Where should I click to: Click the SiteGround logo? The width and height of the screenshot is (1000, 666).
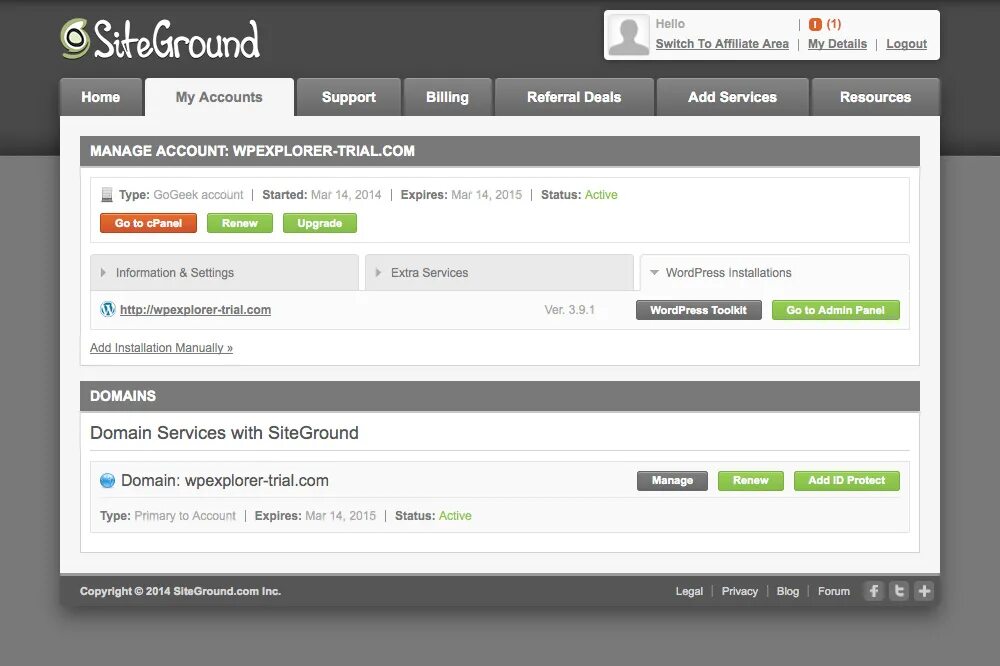tap(160, 39)
